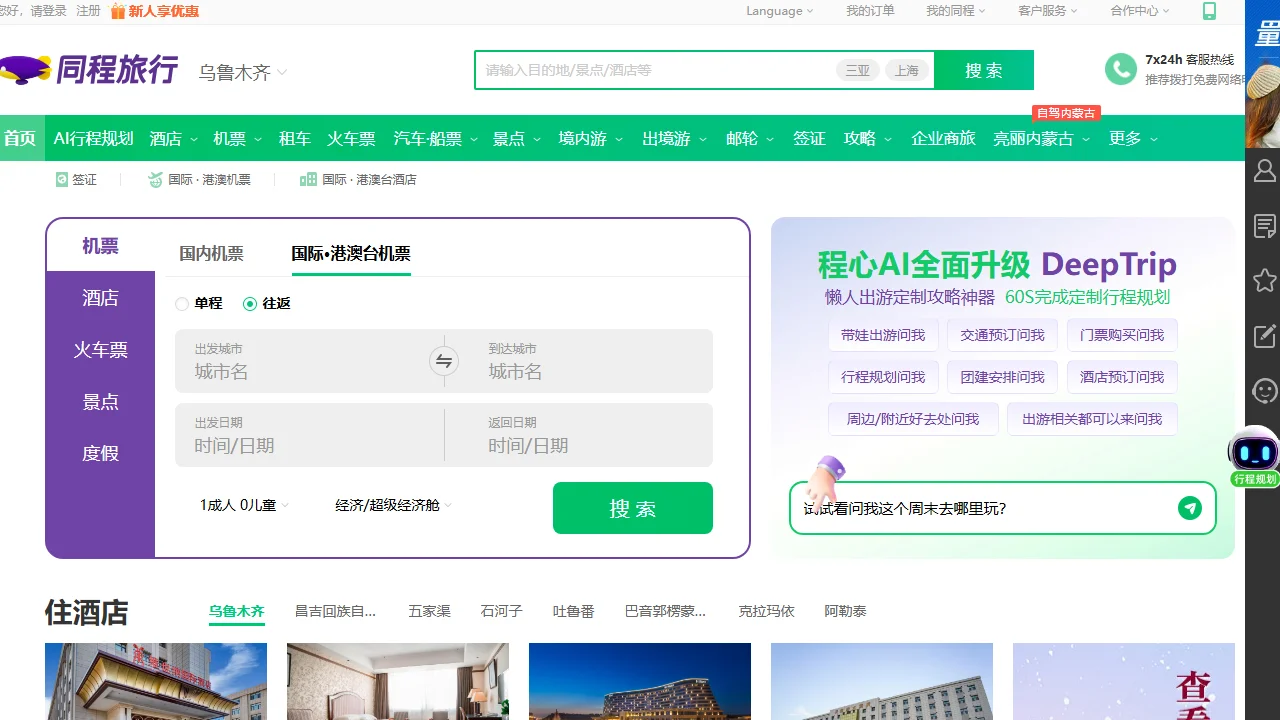Screen dimensions: 1280x720
Task: Click the feedback note icon in right sidebar
Action: coord(1263,226)
